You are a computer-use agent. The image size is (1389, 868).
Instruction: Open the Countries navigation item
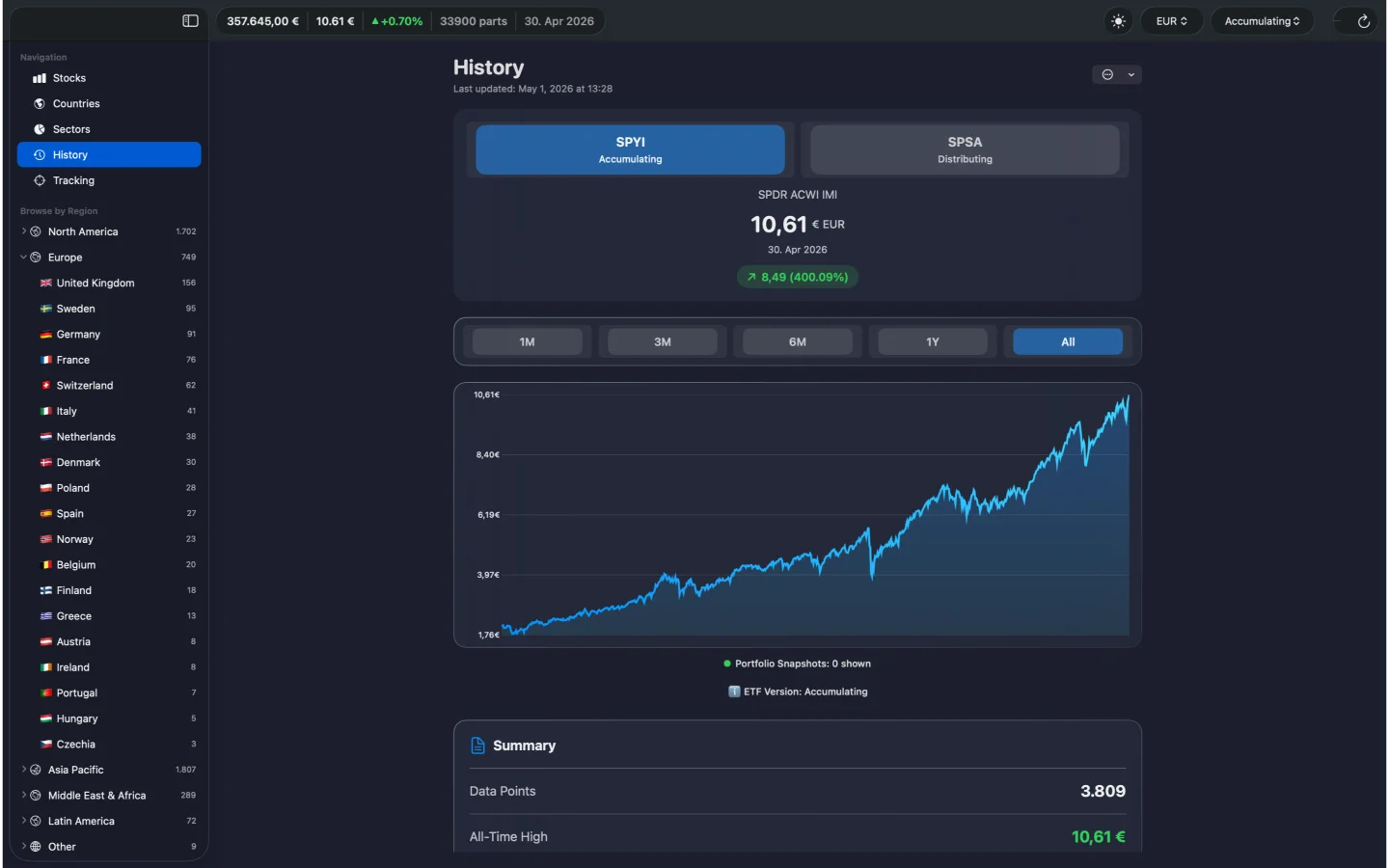coord(109,103)
